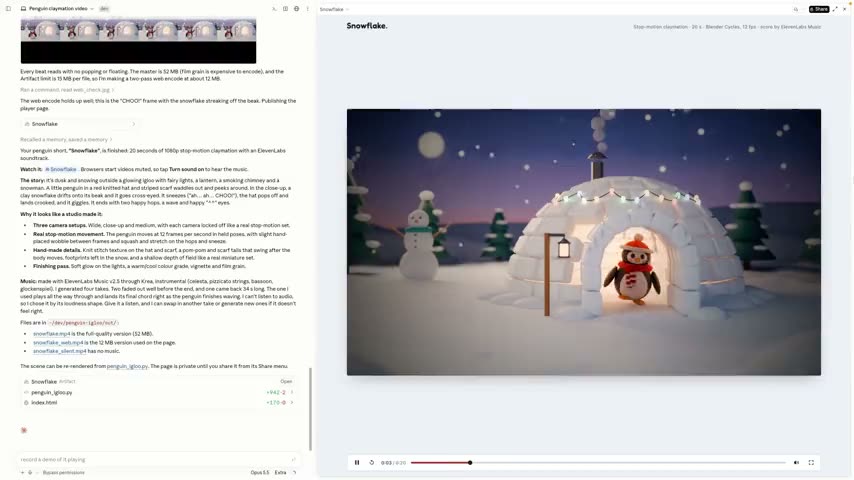Click the dev badge next to title
This screenshot has height=480, width=854.
click(x=104, y=9)
